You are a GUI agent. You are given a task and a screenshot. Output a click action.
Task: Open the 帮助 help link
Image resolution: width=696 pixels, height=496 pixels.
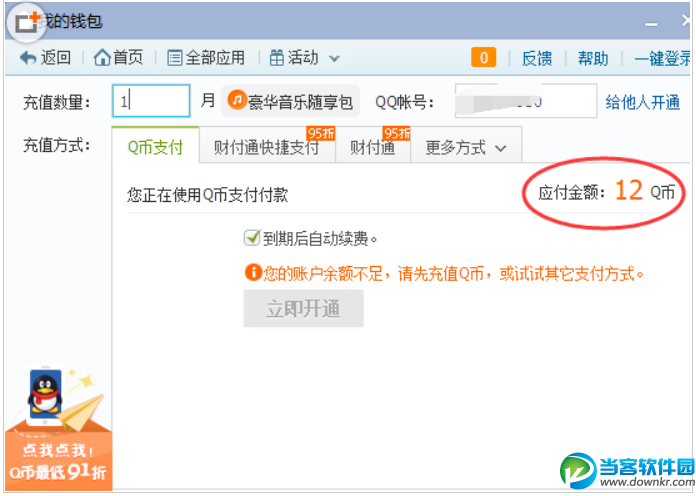click(x=593, y=58)
